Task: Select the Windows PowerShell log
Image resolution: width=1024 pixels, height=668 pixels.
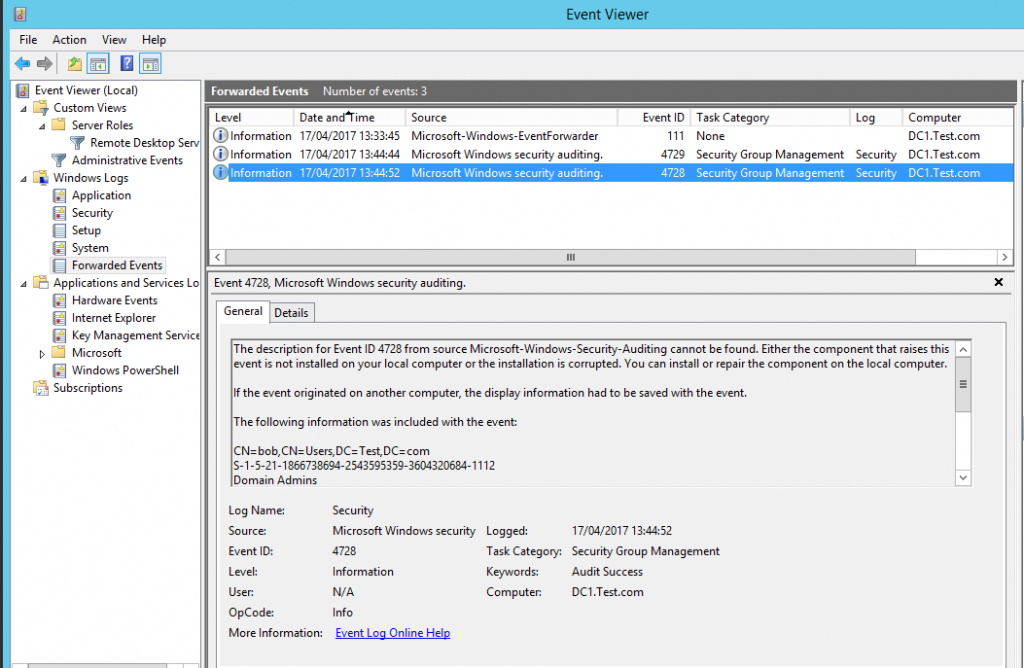Action: [125, 370]
